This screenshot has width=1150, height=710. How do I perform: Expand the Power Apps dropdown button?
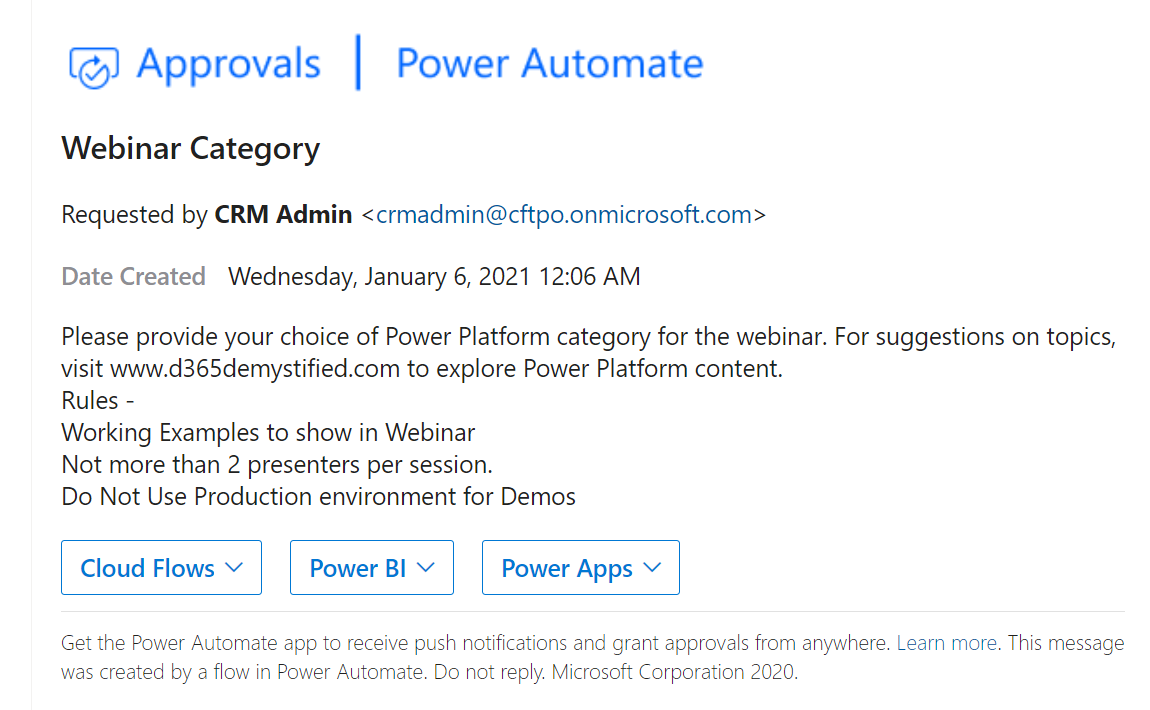[581, 568]
